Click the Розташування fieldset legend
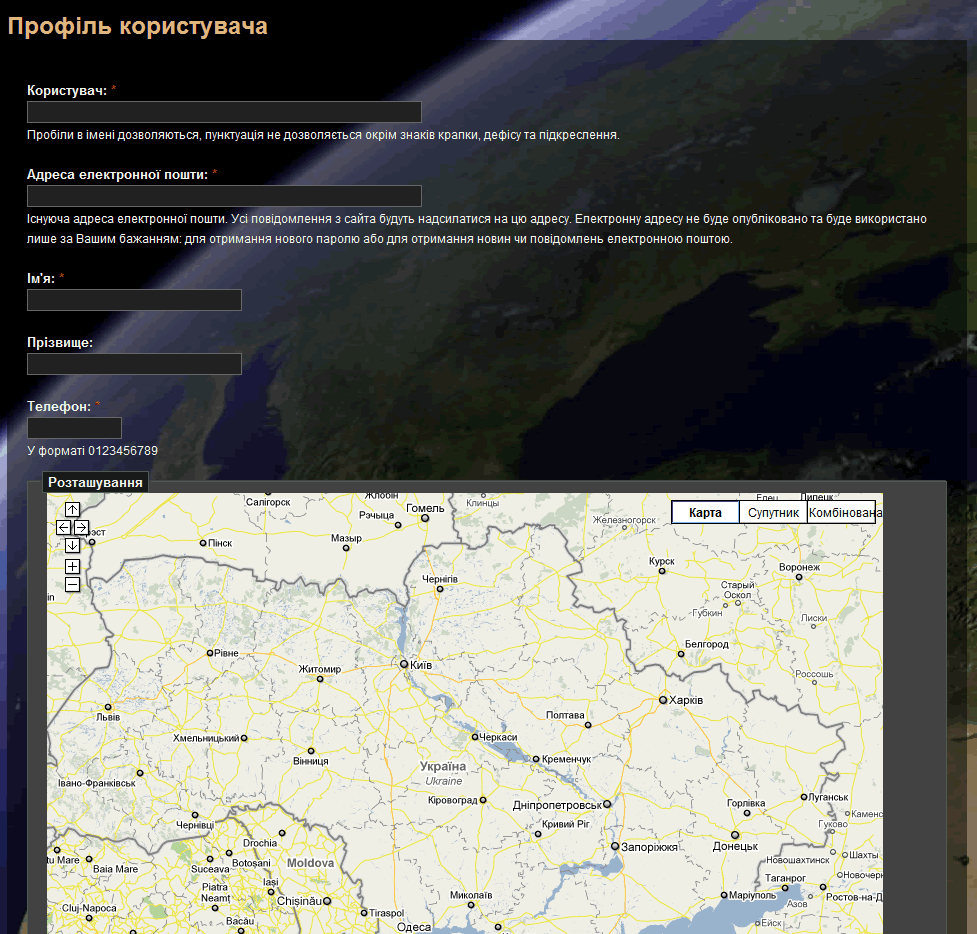Viewport: 977px width, 934px height. 95,482
